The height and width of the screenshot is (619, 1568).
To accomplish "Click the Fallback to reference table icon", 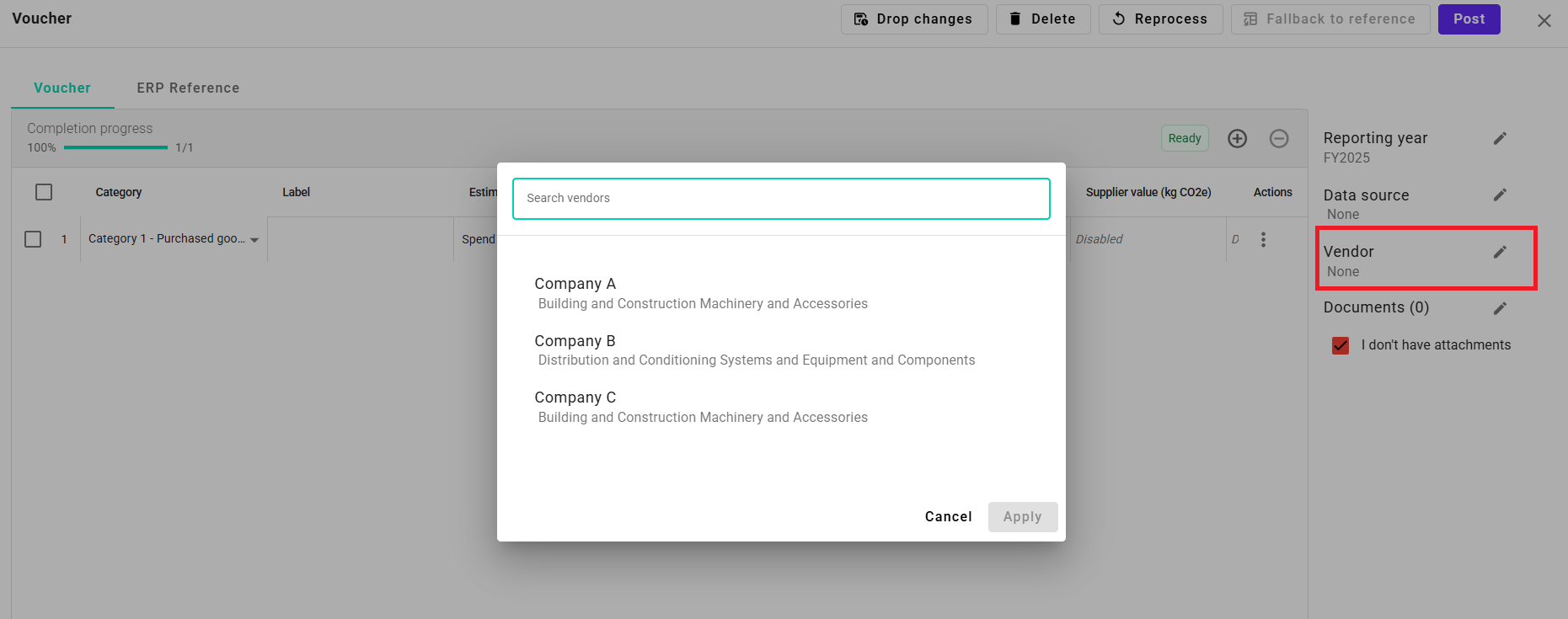I will (1250, 19).
